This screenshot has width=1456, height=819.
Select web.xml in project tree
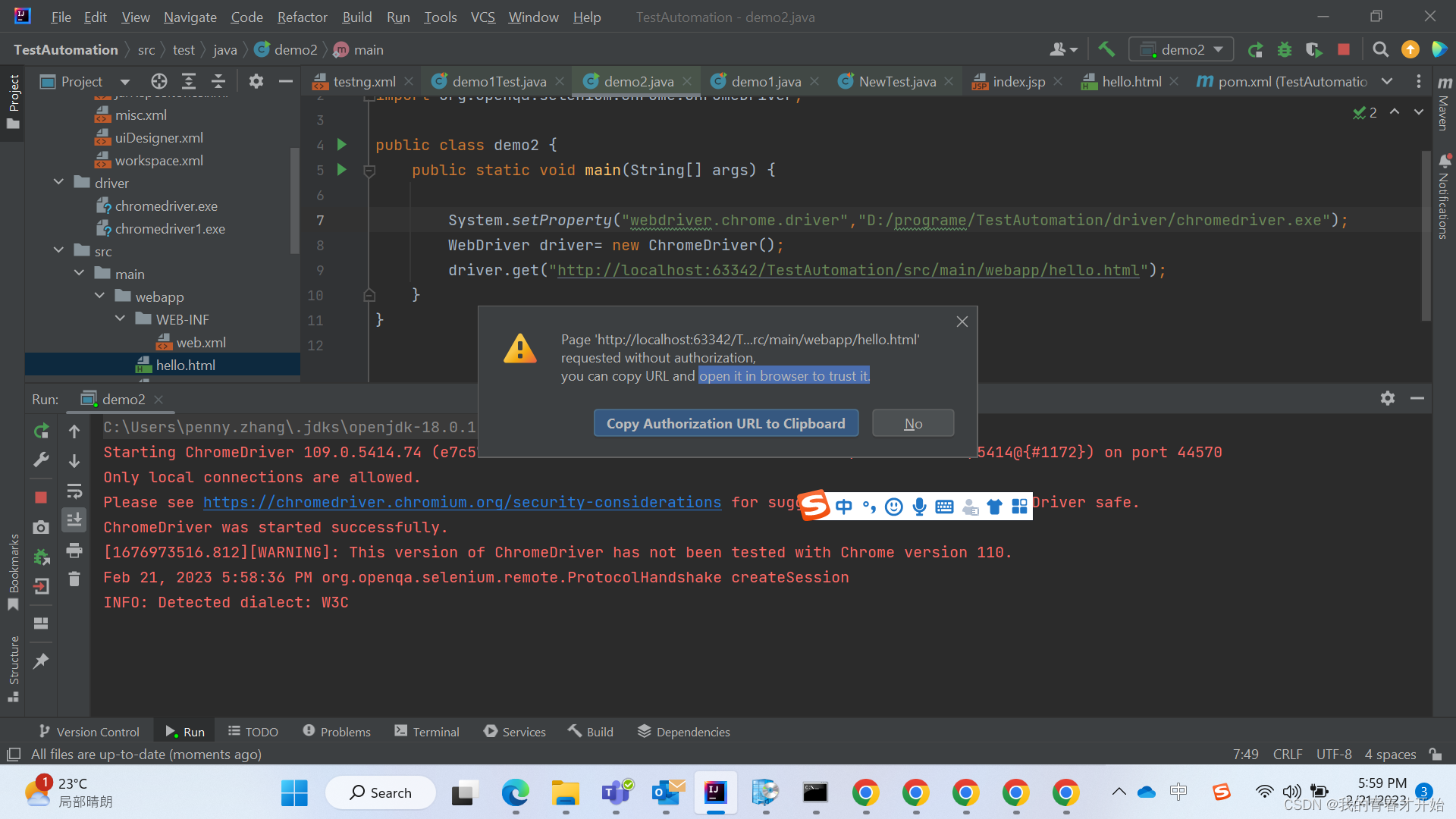pyautogui.click(x=201, y=342)
